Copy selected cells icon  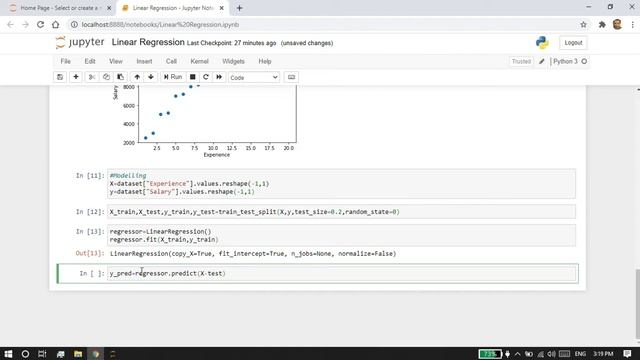tap(106, 77)
